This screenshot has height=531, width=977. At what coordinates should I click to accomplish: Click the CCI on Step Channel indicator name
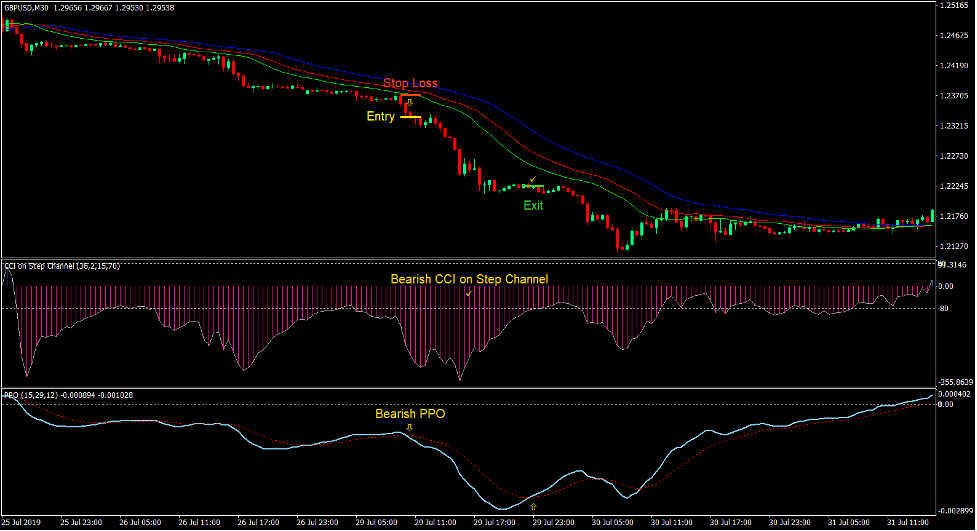click(60, 266)
